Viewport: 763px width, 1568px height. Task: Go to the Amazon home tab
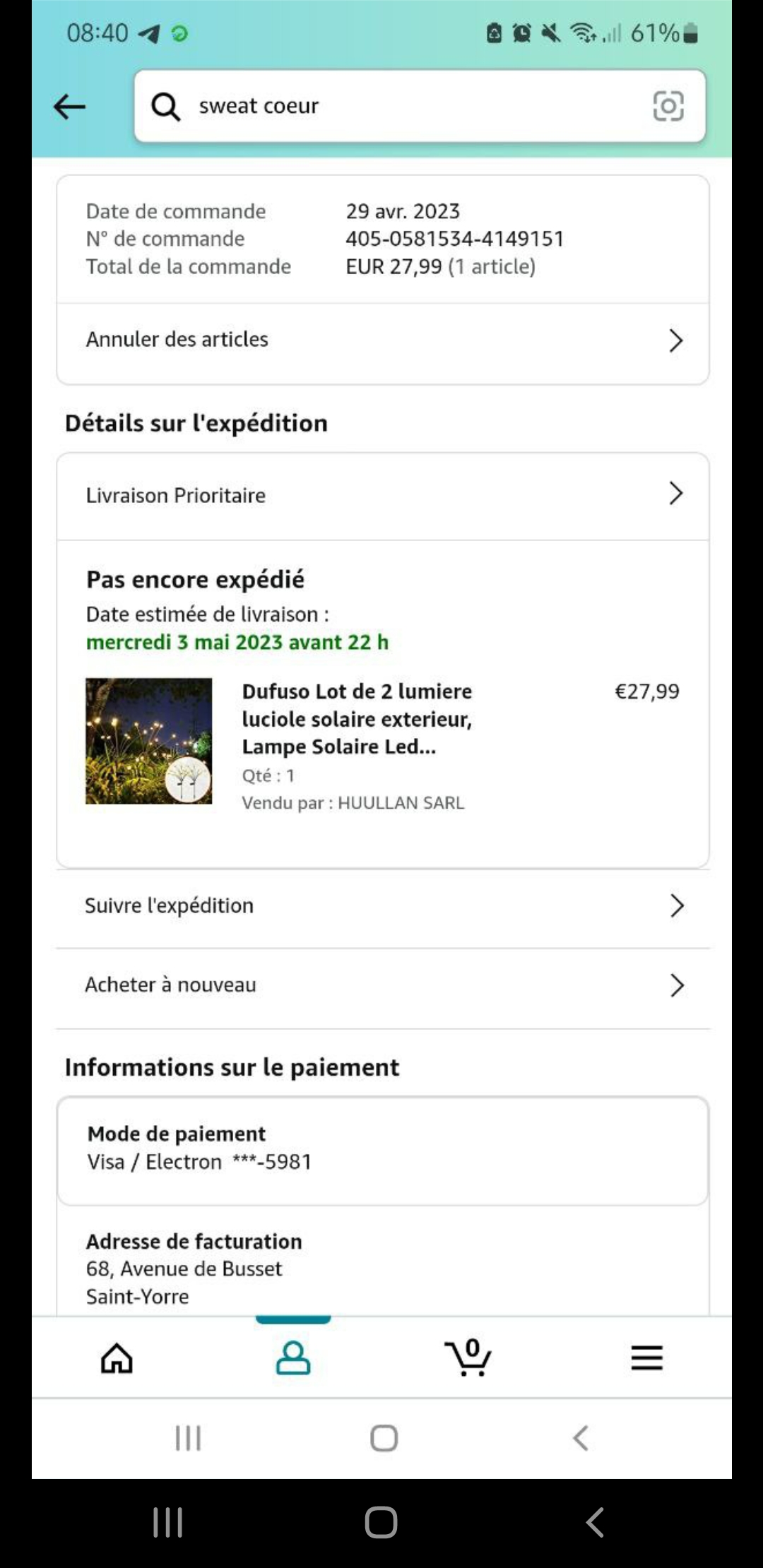pos(117,1358)
